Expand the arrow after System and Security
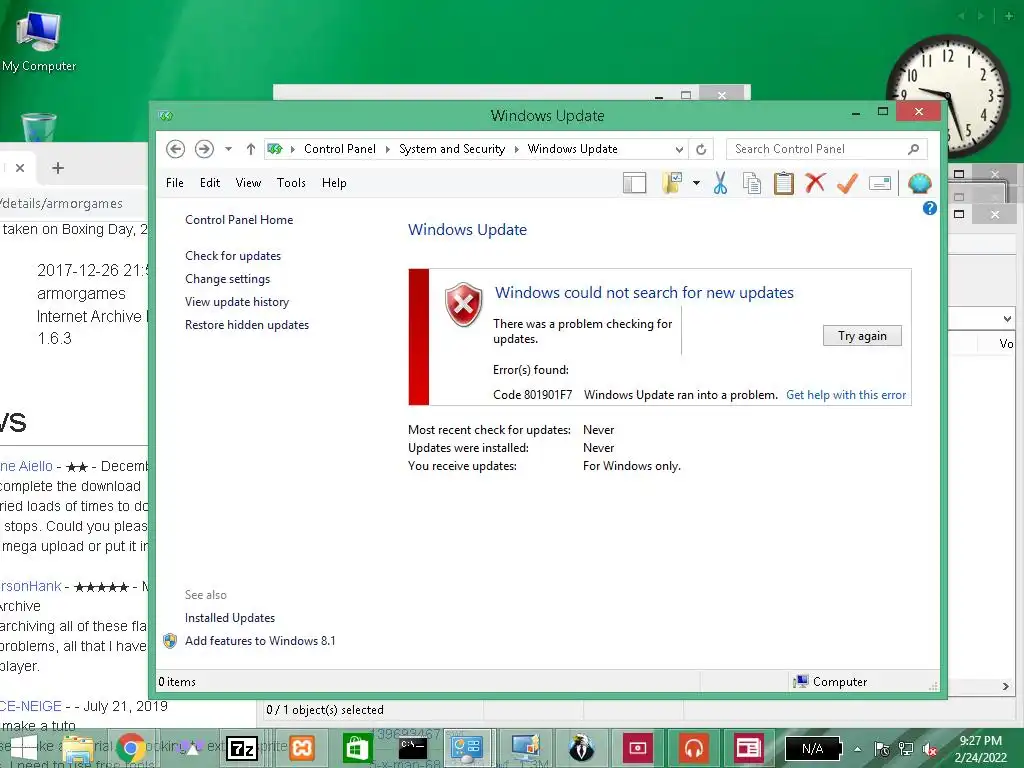 517,149
